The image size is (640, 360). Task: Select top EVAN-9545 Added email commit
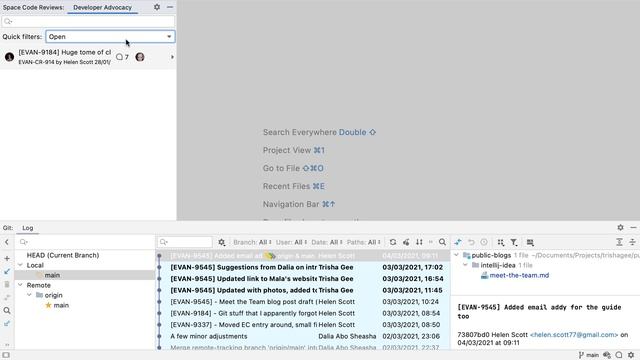(303, 256)
